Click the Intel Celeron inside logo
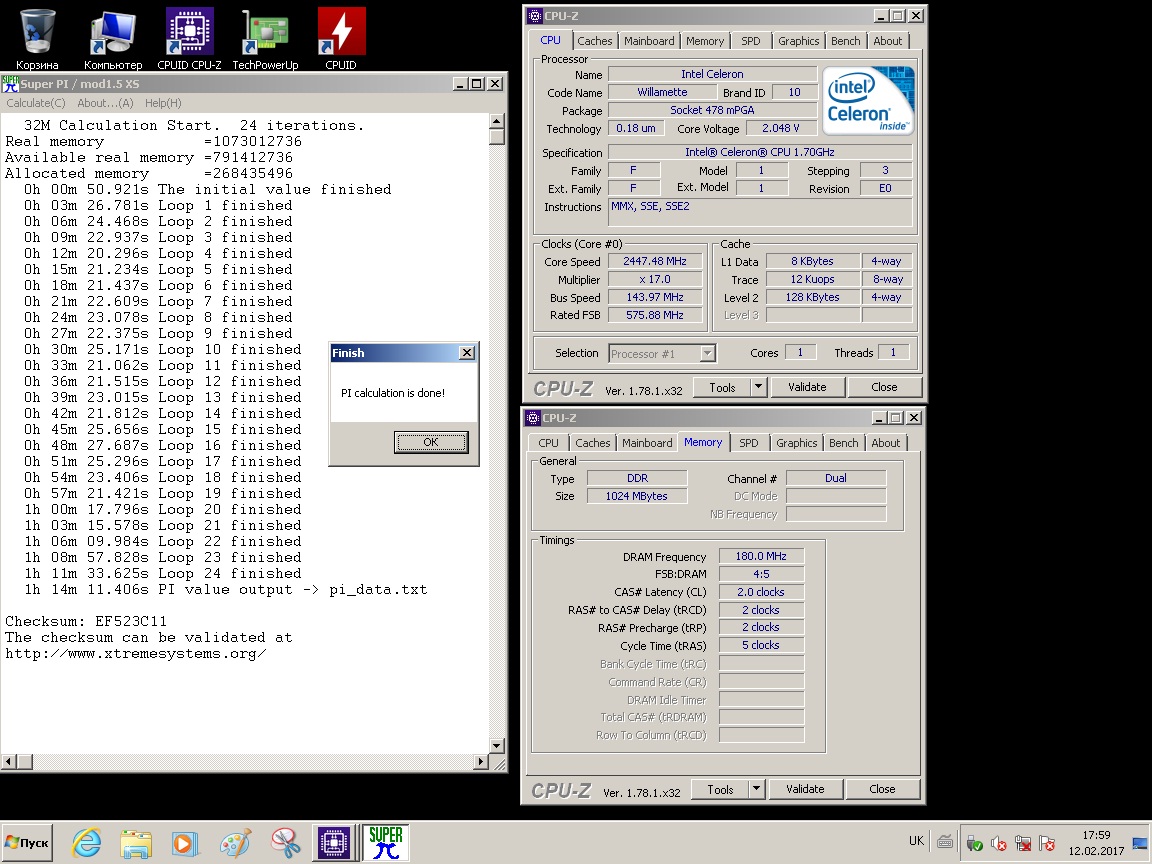The width and height of the screenshot is (1152, 864). pyautogui.click(x=868, y=100)
